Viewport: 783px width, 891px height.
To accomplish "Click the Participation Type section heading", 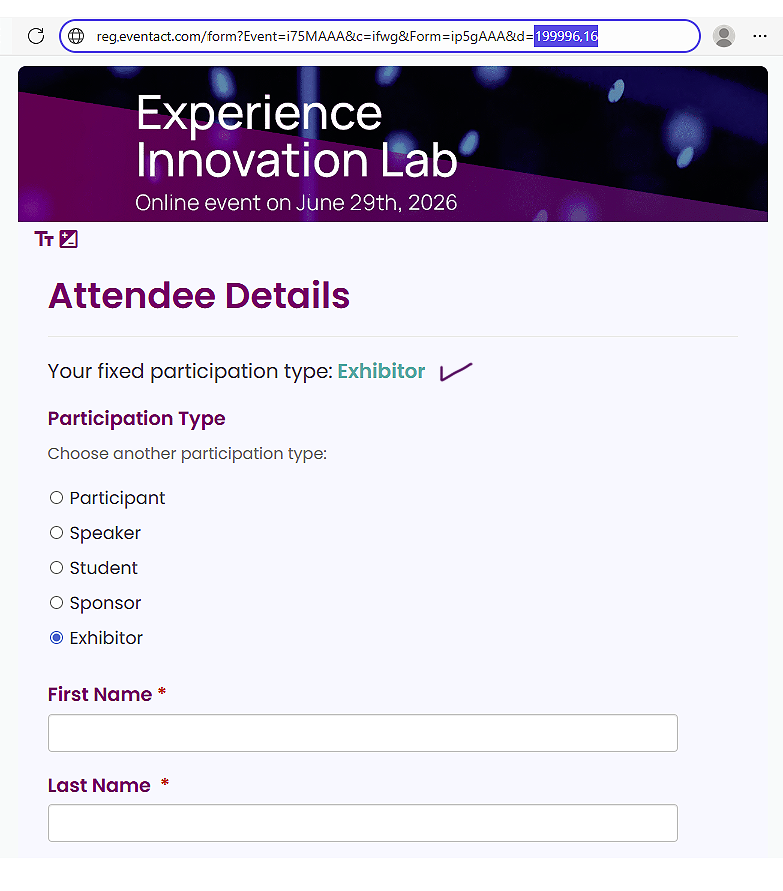I will coord(136,418).
